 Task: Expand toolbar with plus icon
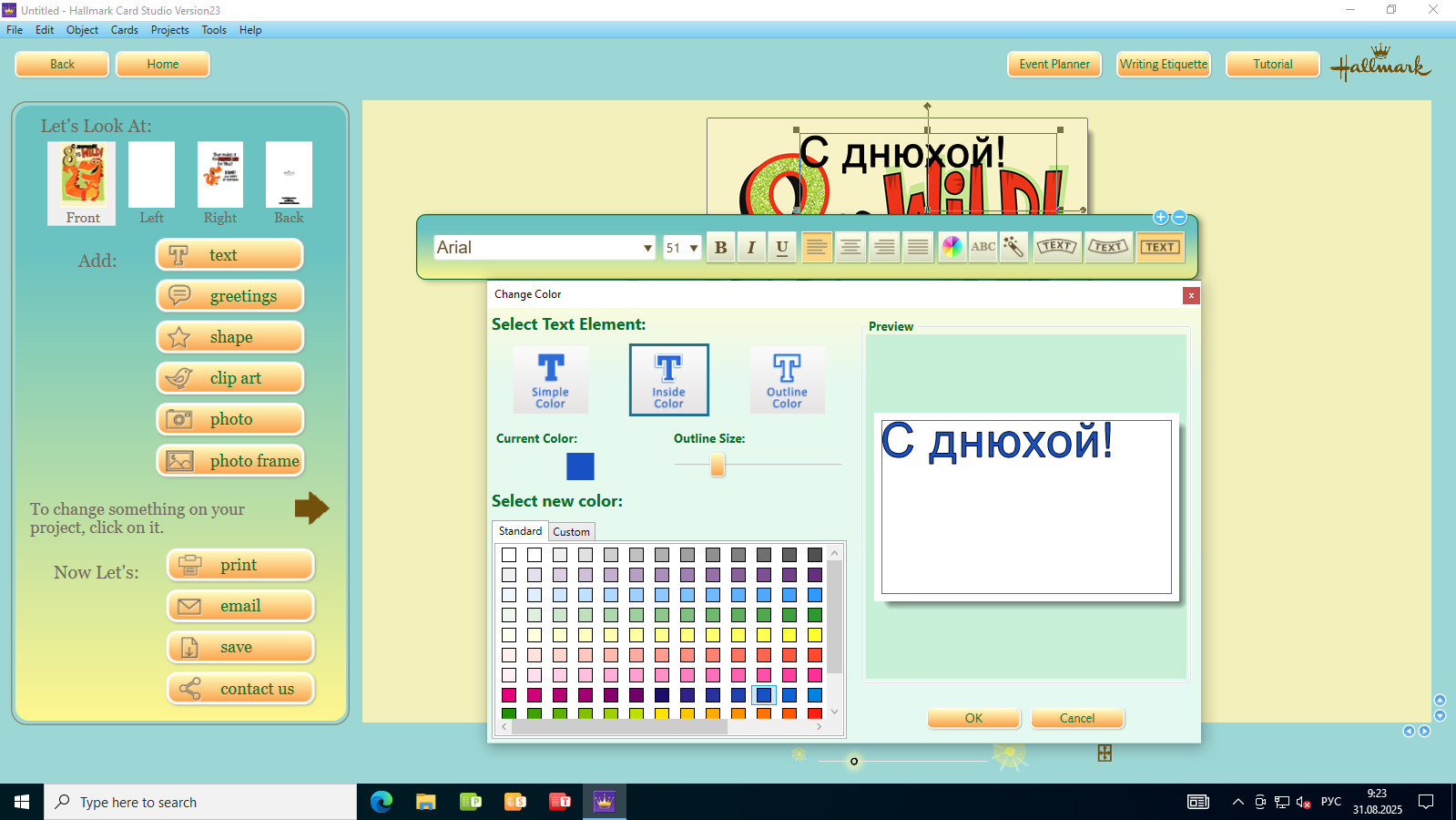point(1160,217)
